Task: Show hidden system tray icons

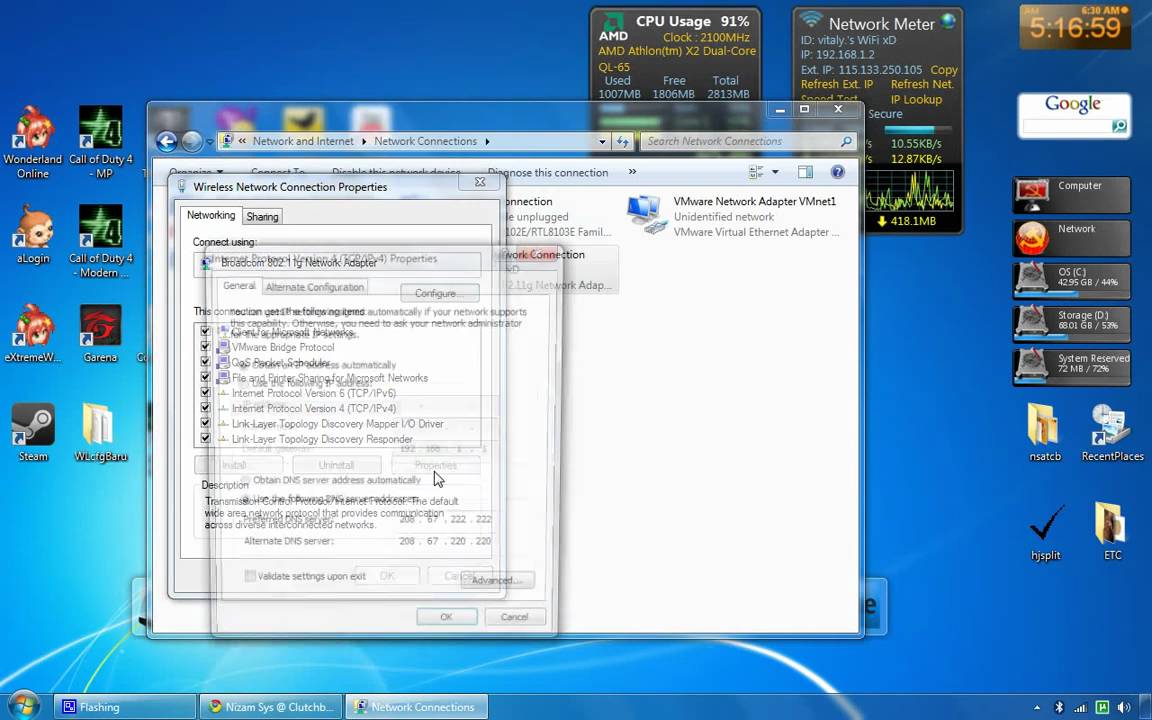Action: pyautogui.click(x=1037, y=708)
